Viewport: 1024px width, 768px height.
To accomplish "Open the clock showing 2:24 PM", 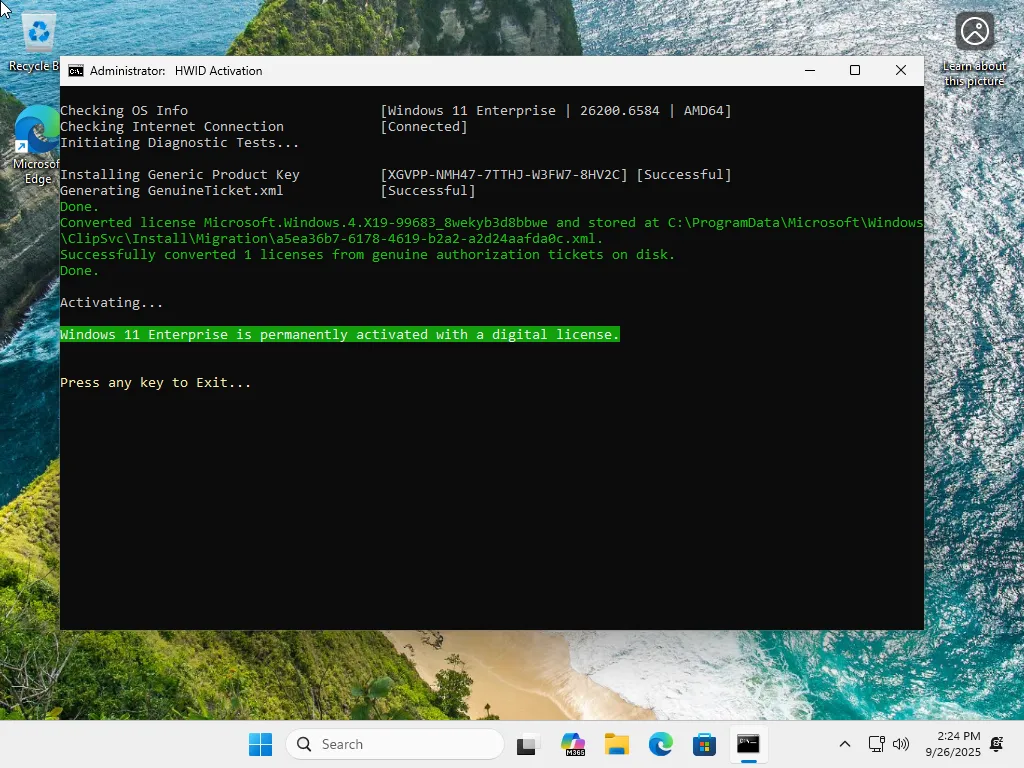I will pyautogui.click(x=953, y=744).
